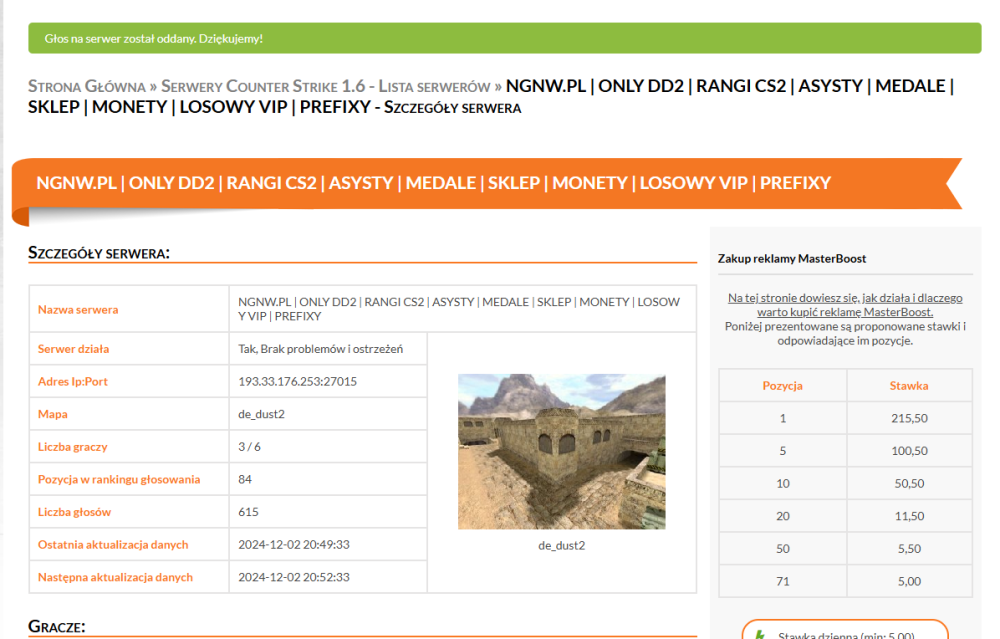Click the stake value 11,50
Viewport: 1000px width, 639px height.
click(909, 516)
